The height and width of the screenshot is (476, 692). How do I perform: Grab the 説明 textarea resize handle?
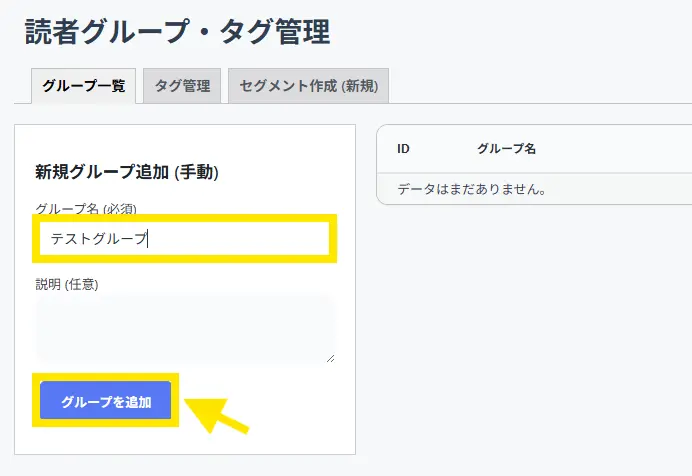(330, 357)
